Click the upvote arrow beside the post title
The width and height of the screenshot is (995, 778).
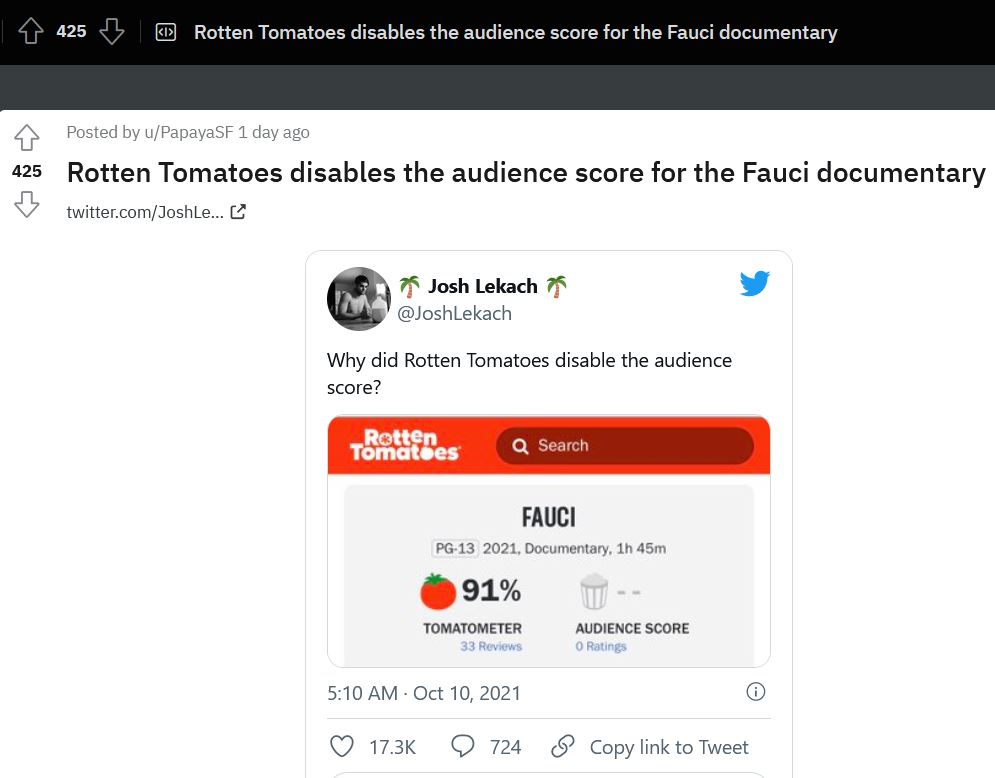point(27,137)
